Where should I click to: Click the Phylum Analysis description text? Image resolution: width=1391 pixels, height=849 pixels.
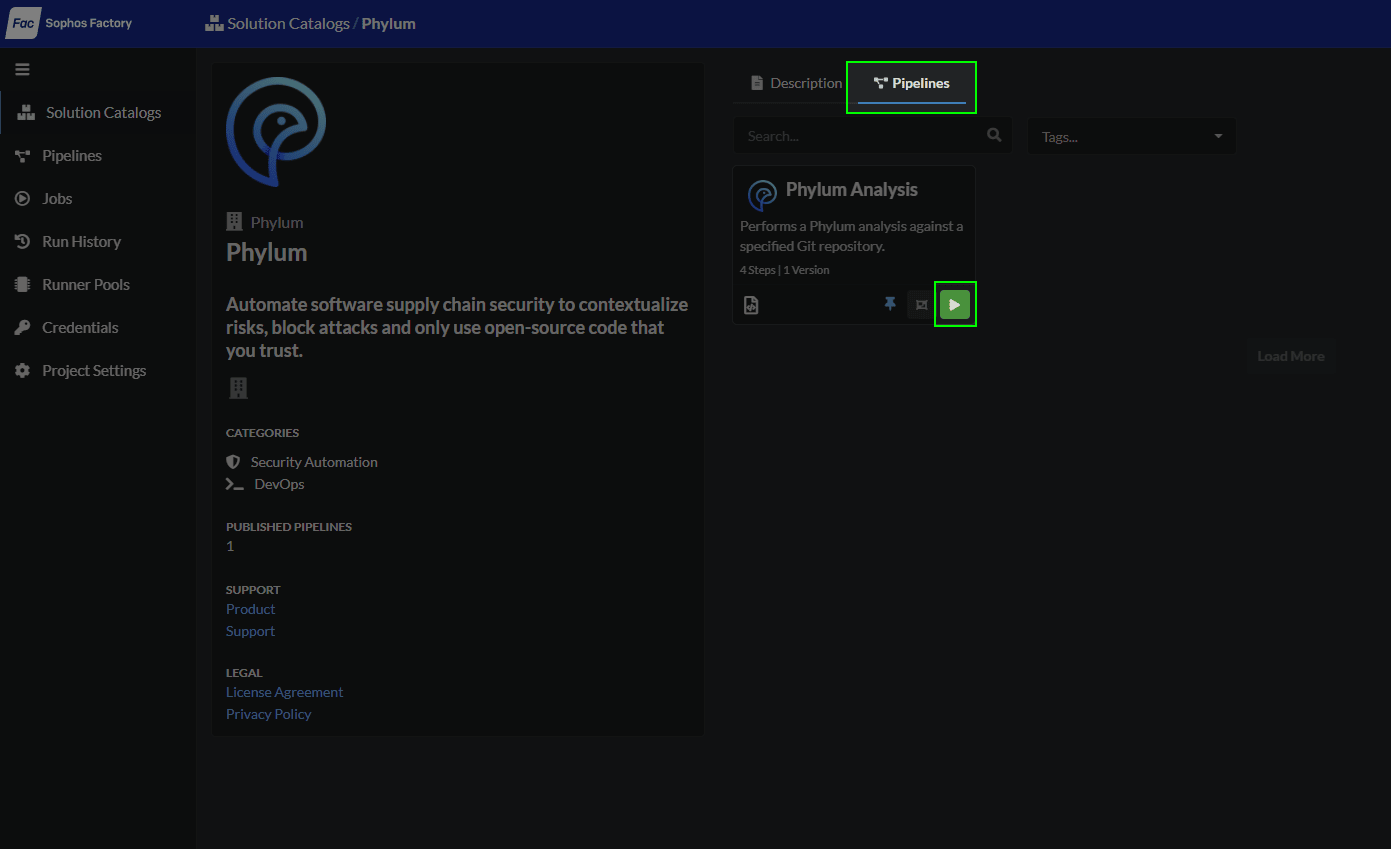point(852,236)
